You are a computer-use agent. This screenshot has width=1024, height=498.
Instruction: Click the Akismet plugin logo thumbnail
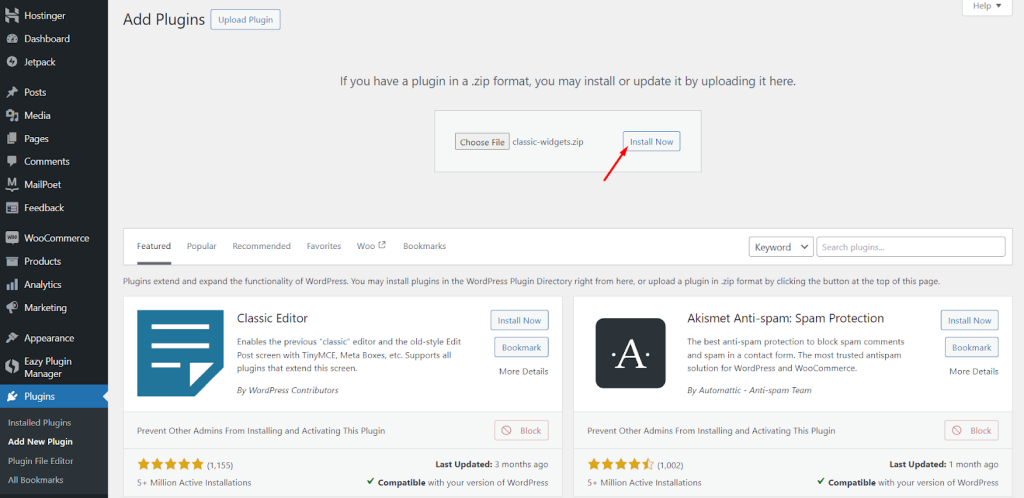click(630, 353)
